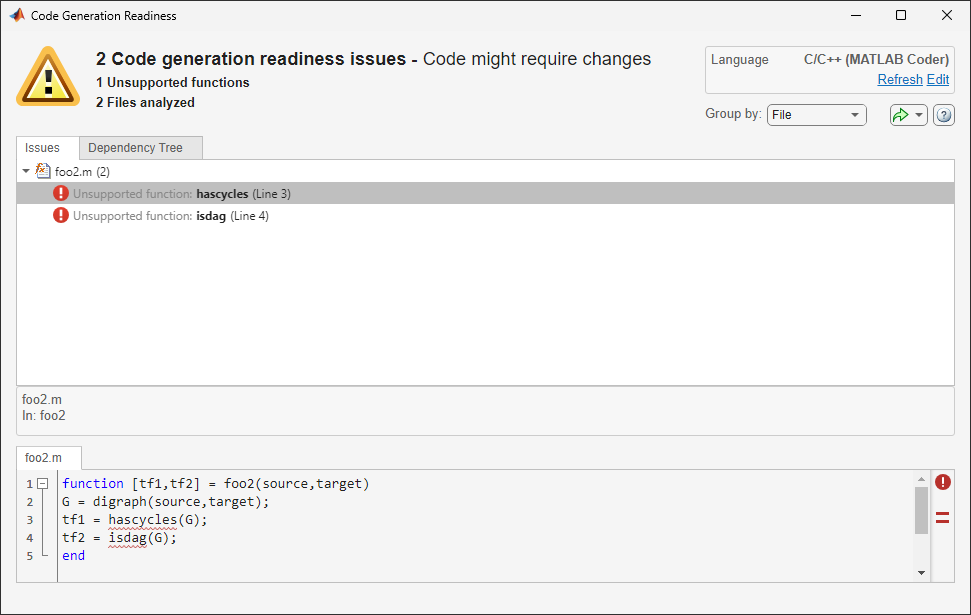971x615 pixels.
Task: Open the export options dropdown arrow
Action: (916, 114)
